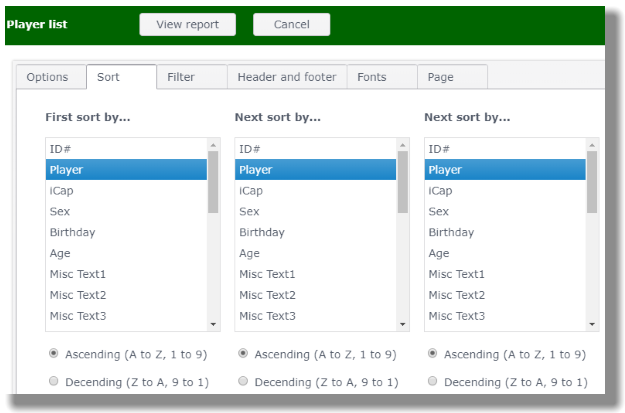625x413 pixels.
Task: Open the Page tab
Action: coord(440,77)
